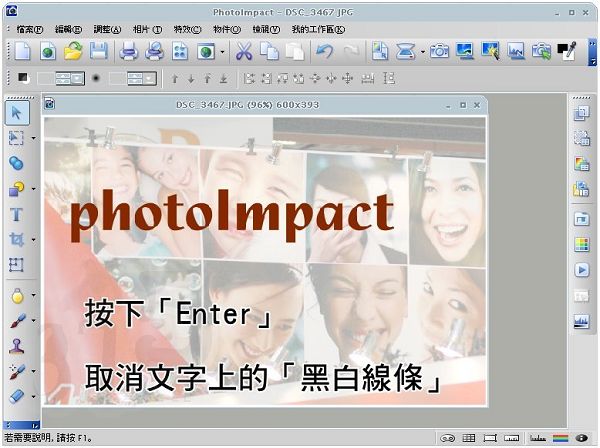This screenshot has width=600, height=448.
Task: Click the Scanner icon
Action: (x=406, y=51)
